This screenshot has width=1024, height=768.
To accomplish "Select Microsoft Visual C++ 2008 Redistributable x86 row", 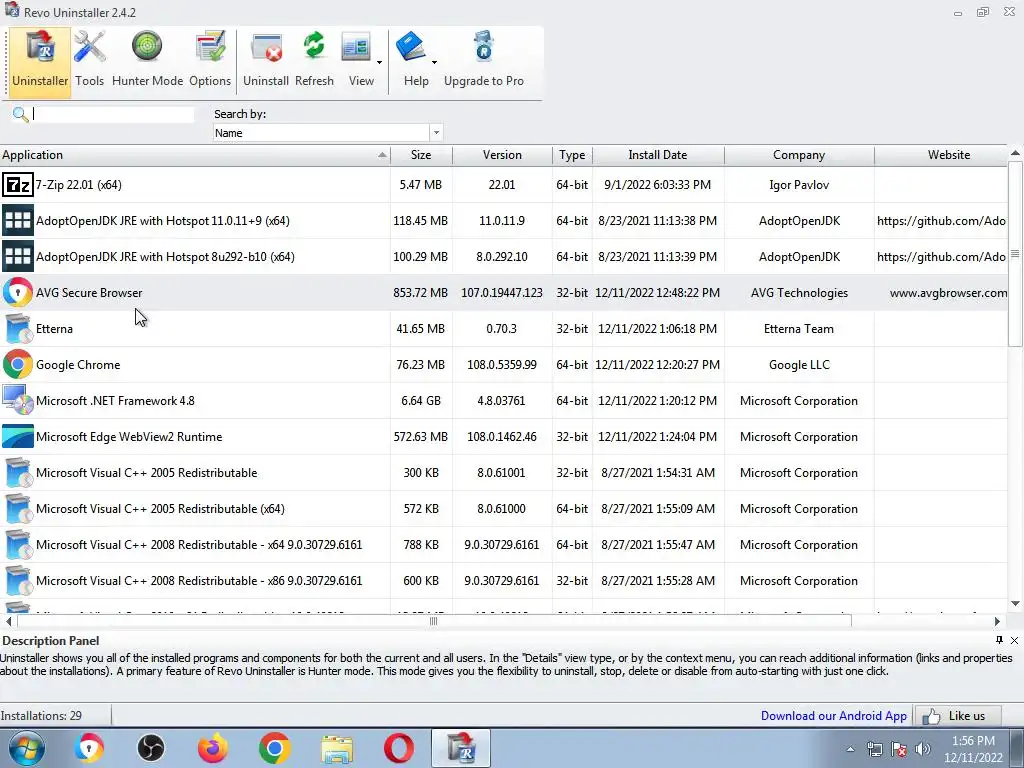I will (x=503, y=581).
